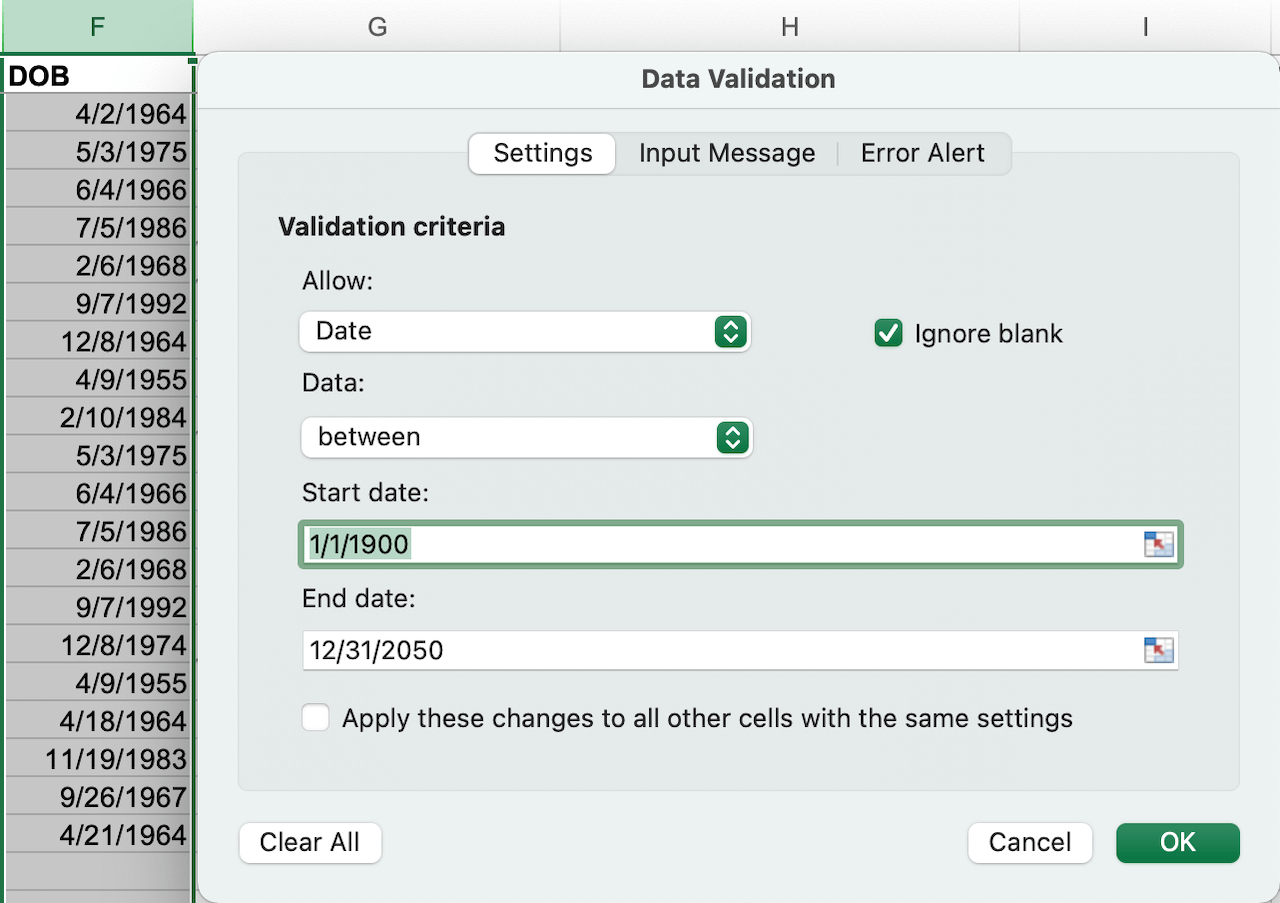This screenshot has height=903, width=1280.
Task: Click the Clear All button
Action: click(x=310, y=842)
